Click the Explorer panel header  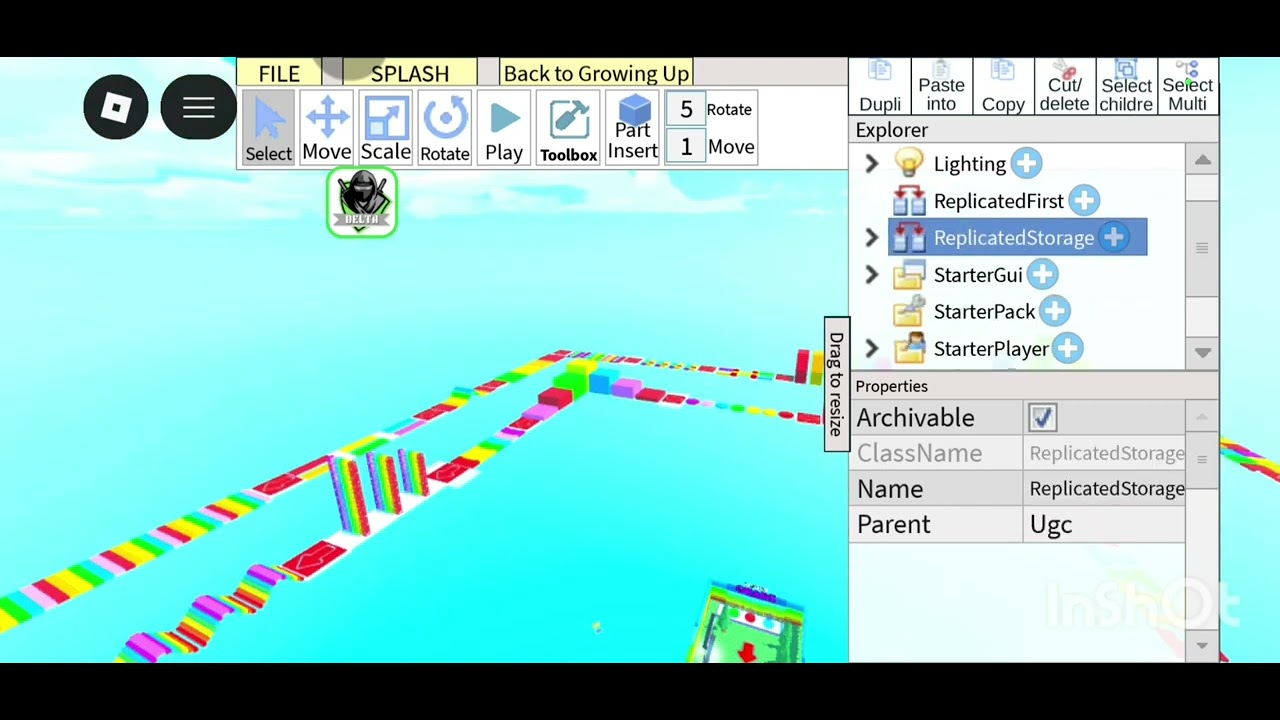(x=1033, y=130)
